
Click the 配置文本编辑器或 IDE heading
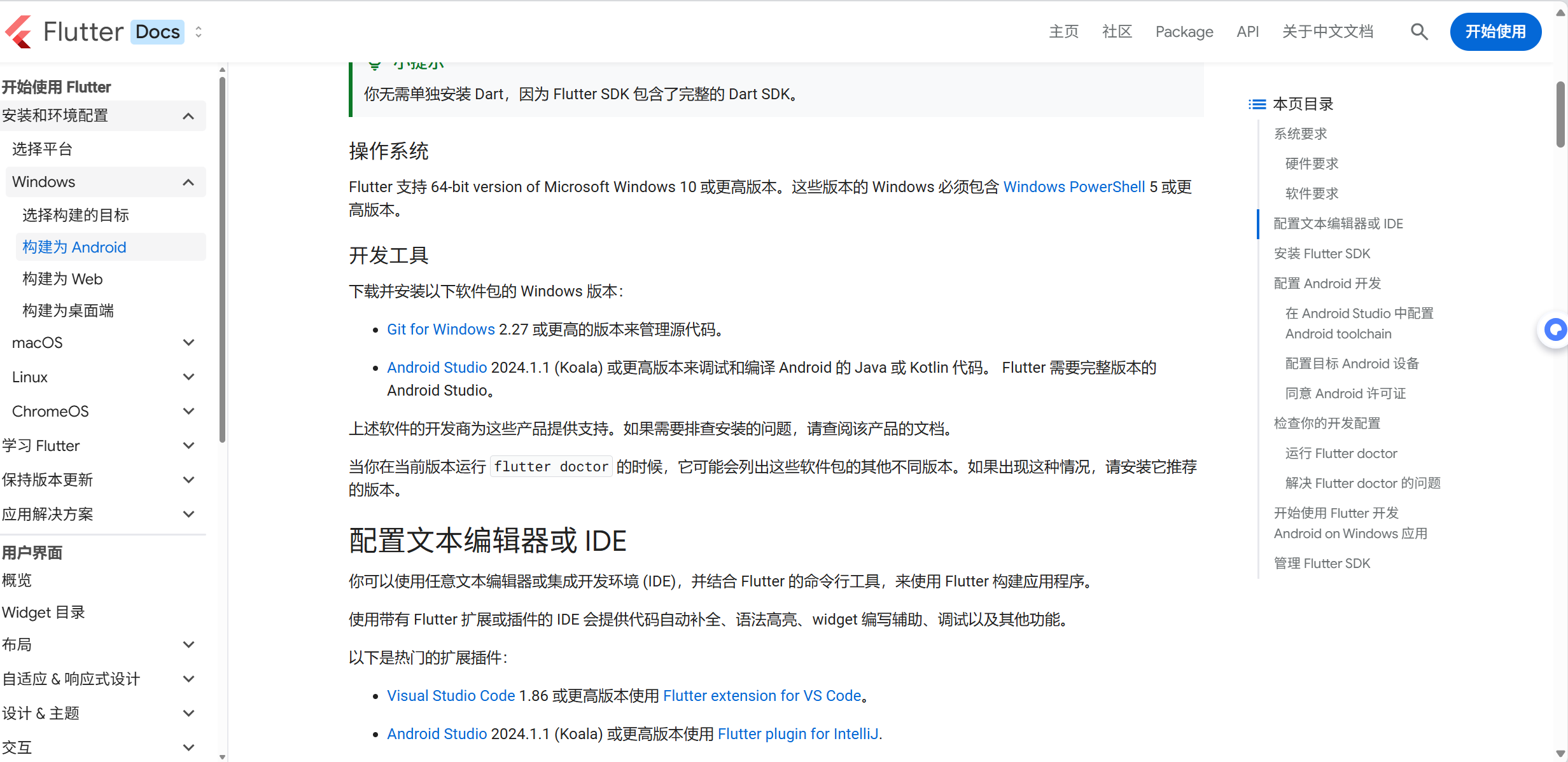pyautogui.click(x=487, y=541)
